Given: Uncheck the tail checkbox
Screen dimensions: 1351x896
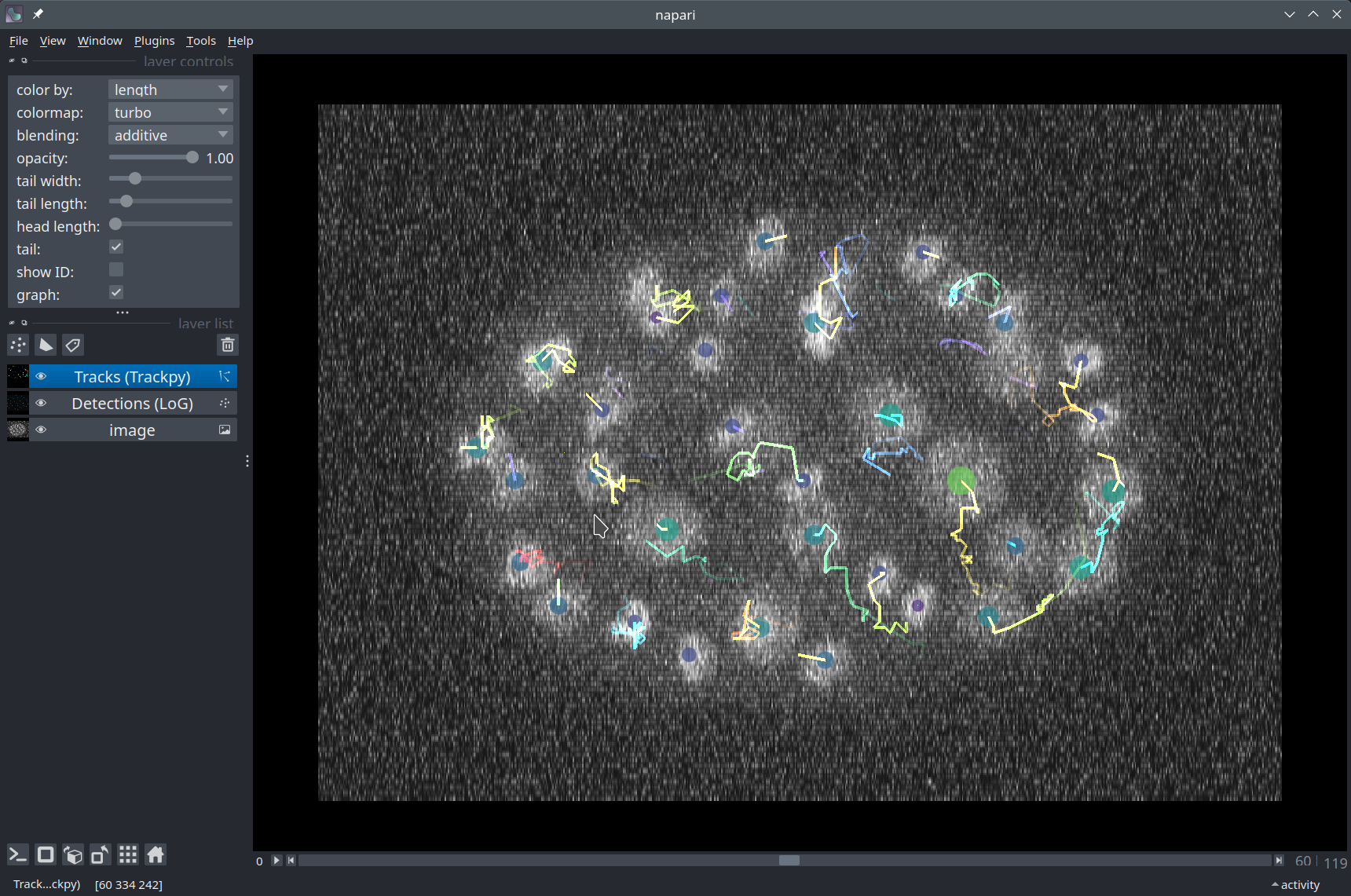Looking at the screenshot, I should pyautogui.click(x=116, y=247).
